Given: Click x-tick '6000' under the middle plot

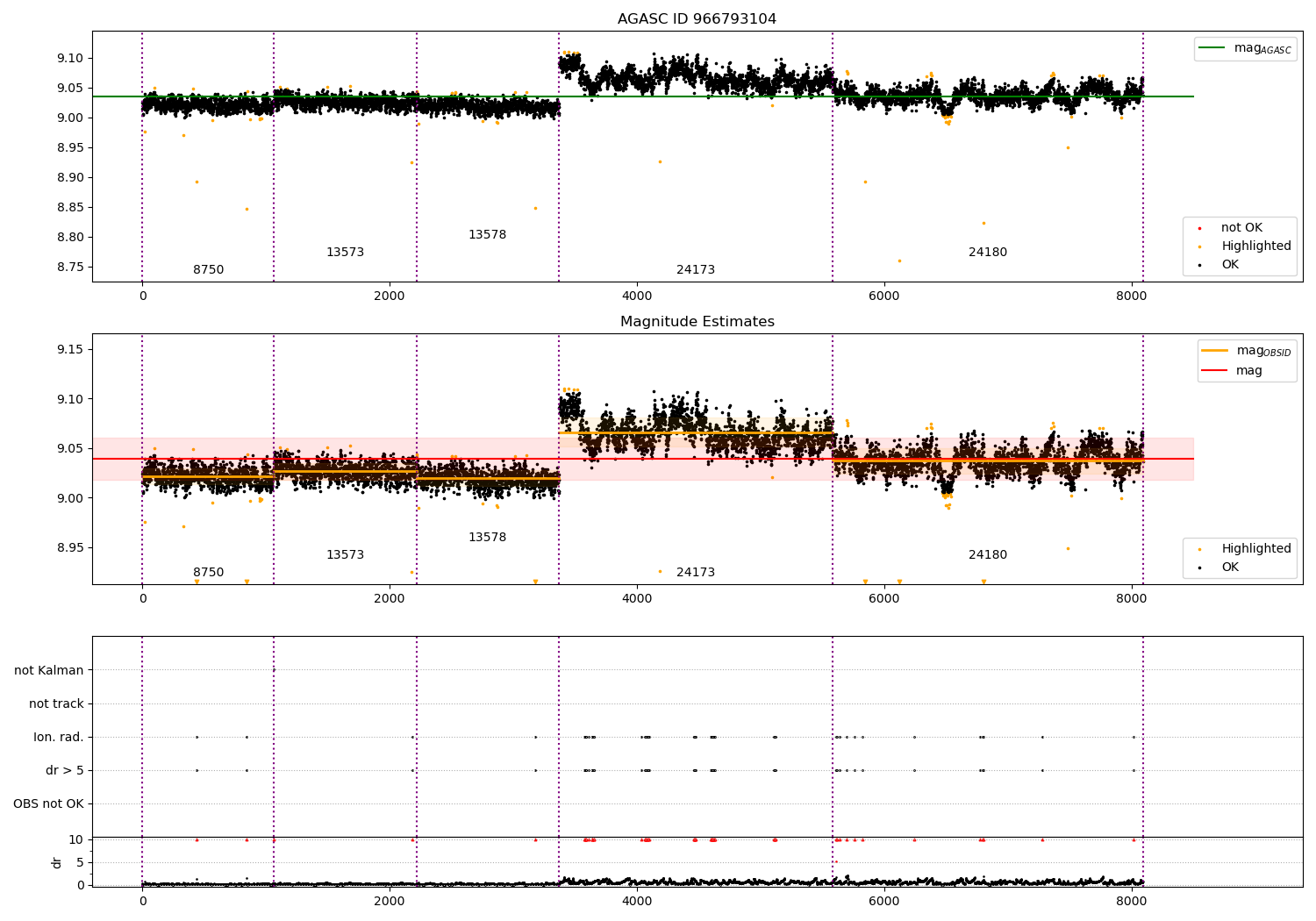Looking at the screenshot, I should (884, 599).
